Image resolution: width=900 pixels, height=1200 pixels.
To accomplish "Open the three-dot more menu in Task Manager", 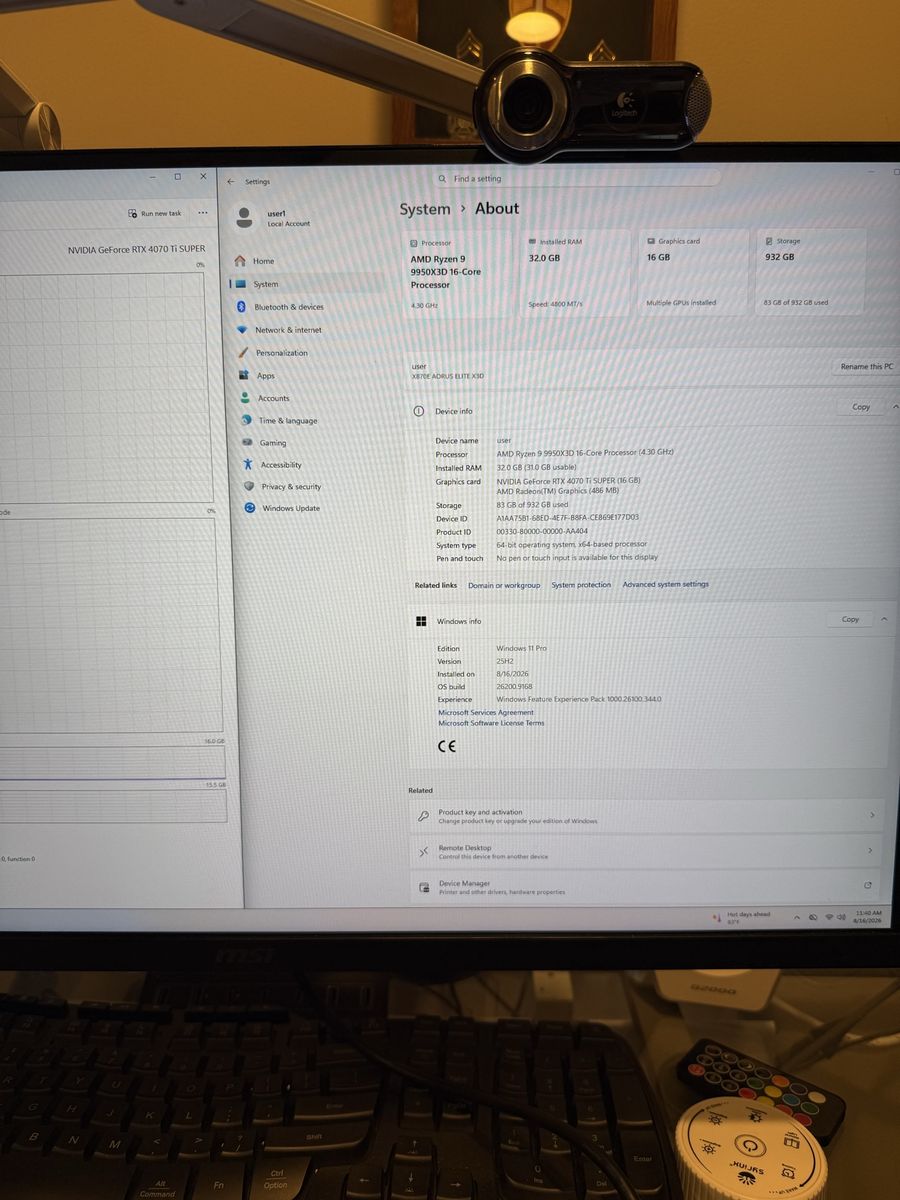I will tap(203, 212).
